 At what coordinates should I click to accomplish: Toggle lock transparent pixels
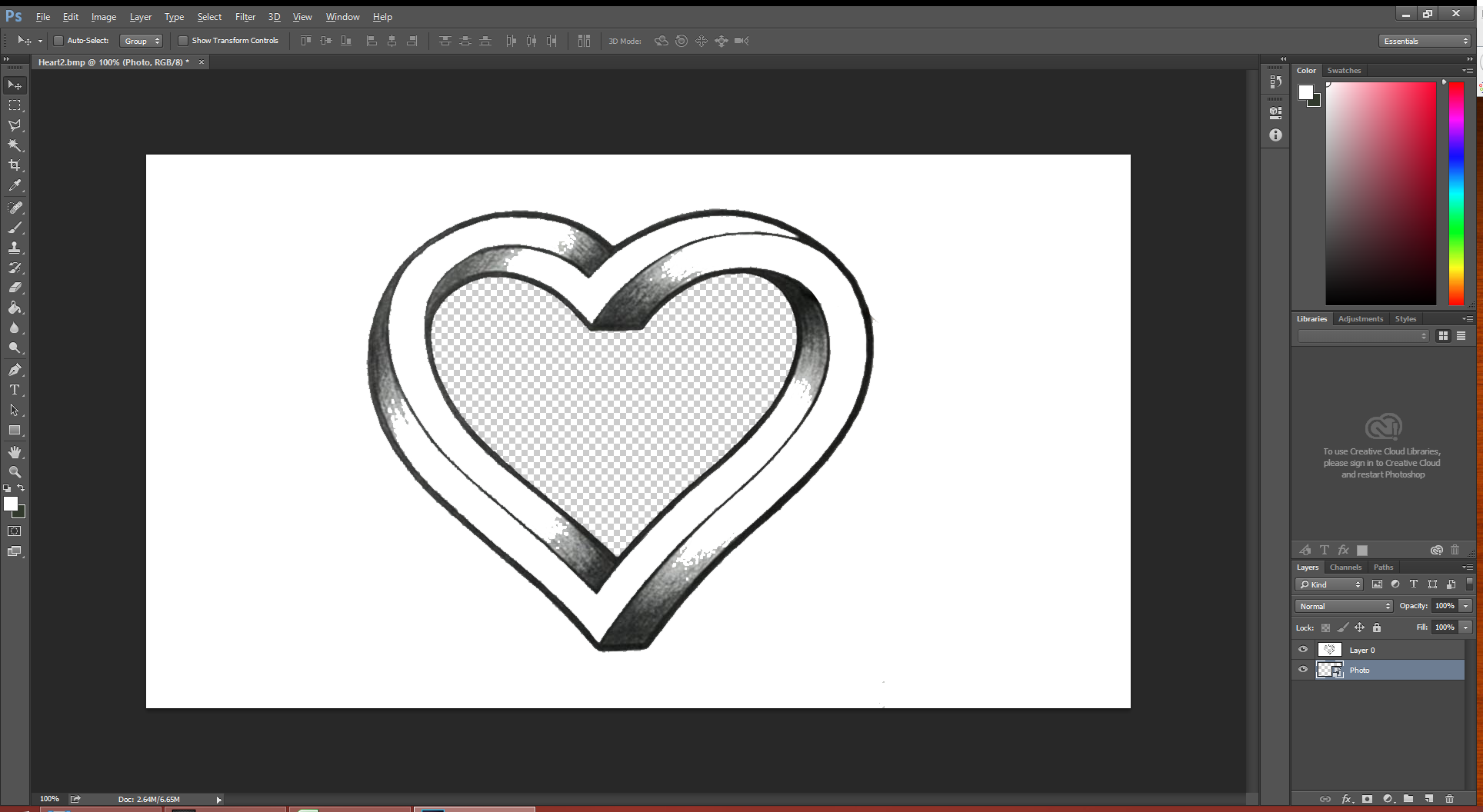coord(1325,627)
